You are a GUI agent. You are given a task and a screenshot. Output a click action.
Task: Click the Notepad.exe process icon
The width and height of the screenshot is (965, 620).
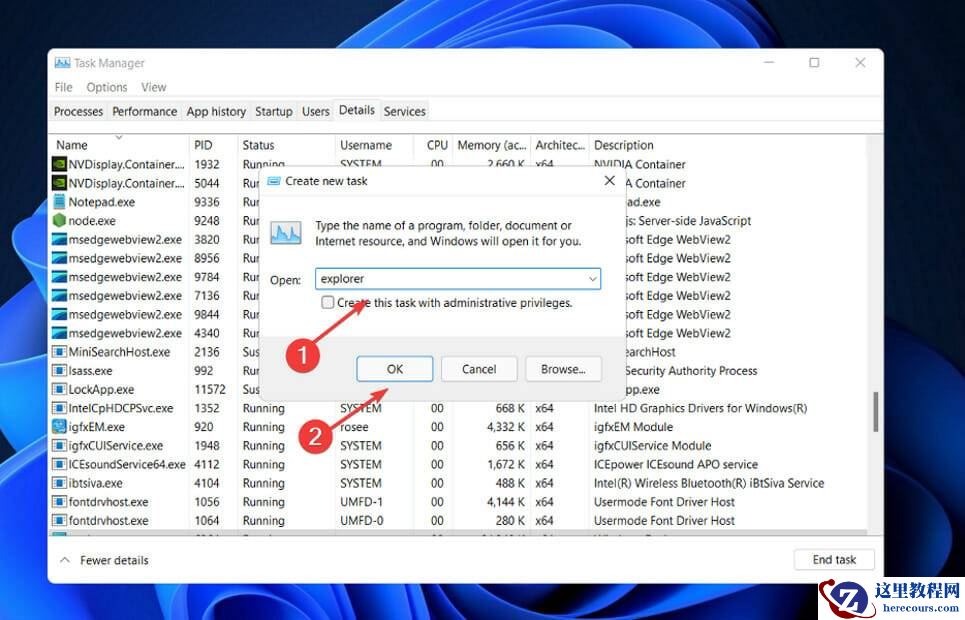pos(60,201)
